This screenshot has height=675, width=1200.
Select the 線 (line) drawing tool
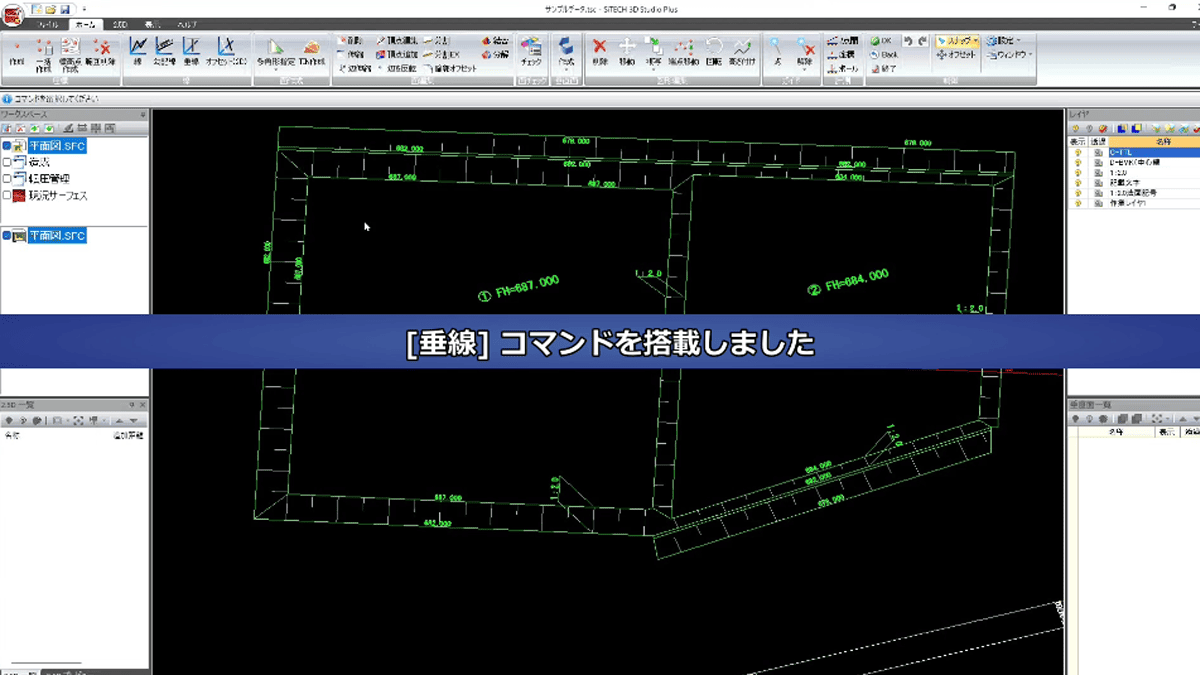click(x=137, y=47)
